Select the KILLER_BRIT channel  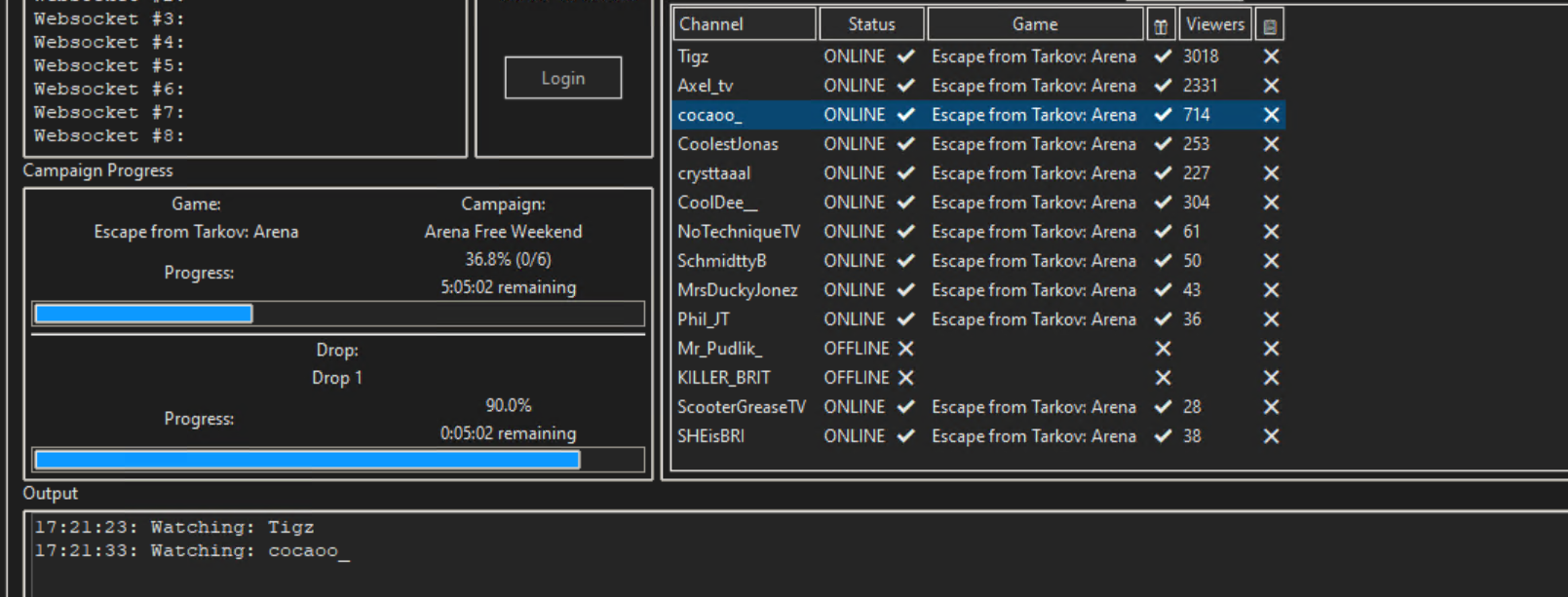(724, 378)
